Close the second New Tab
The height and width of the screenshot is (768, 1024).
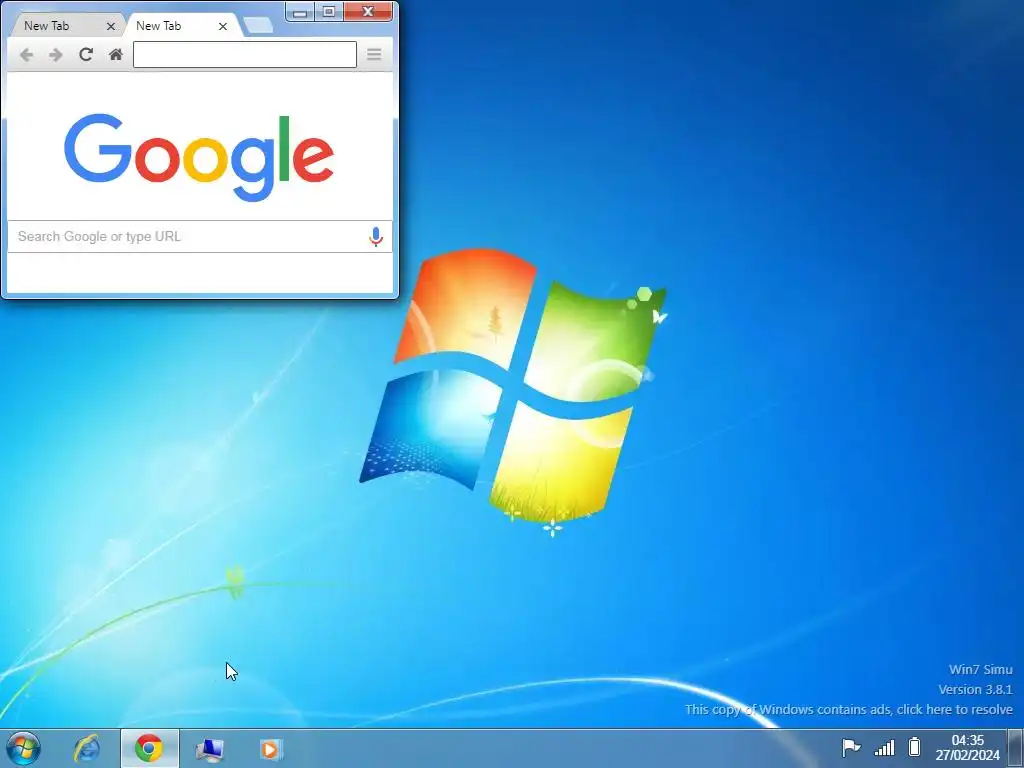coord(223,27)
